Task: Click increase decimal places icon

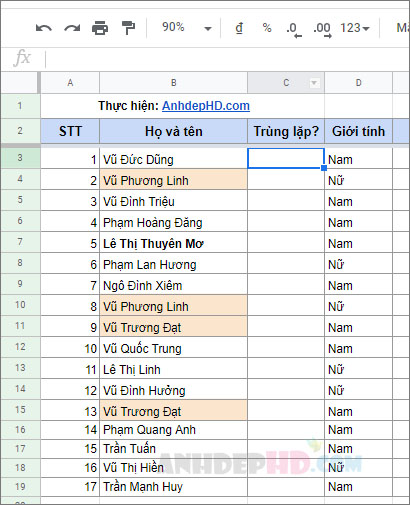Action: 322,30
